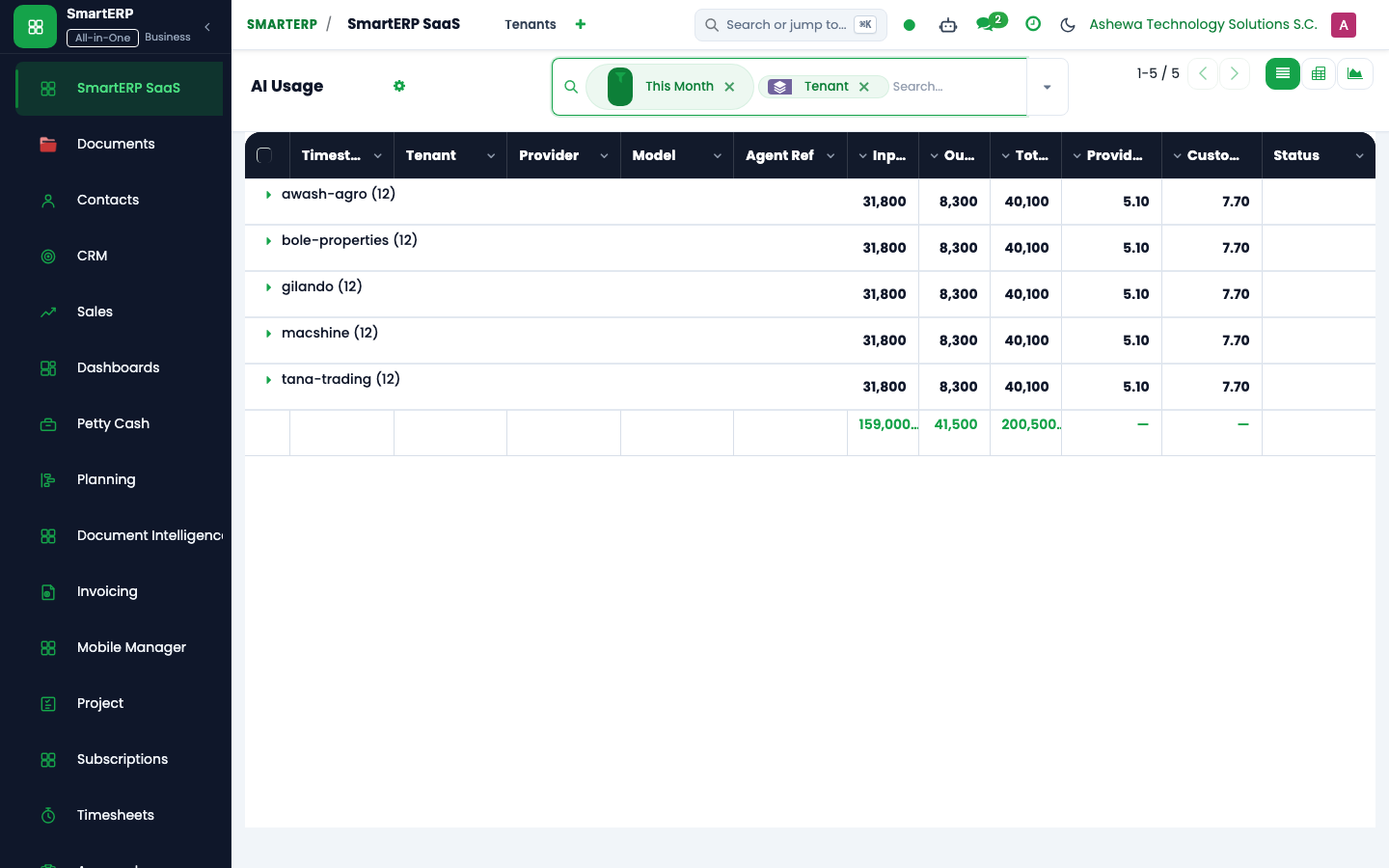Sort by Customer cost column
Viewport: 1389px width, 868px height.
click(1212, 155)
